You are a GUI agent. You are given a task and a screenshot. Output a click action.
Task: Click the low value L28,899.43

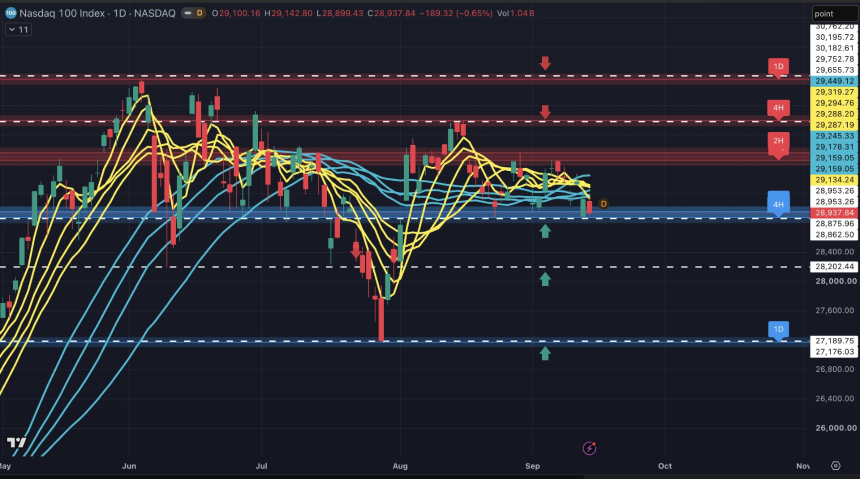click(x=340, y=13)
